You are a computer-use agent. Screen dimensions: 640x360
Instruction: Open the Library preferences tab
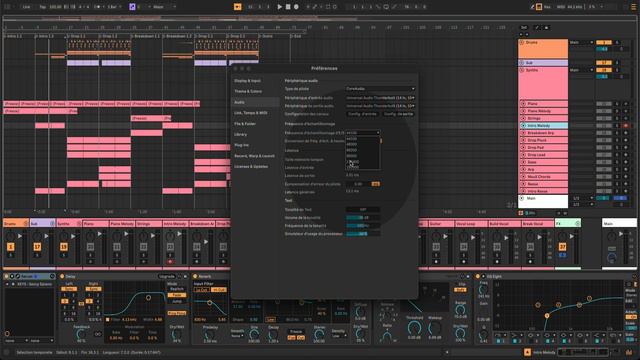(x=240, y=134)
